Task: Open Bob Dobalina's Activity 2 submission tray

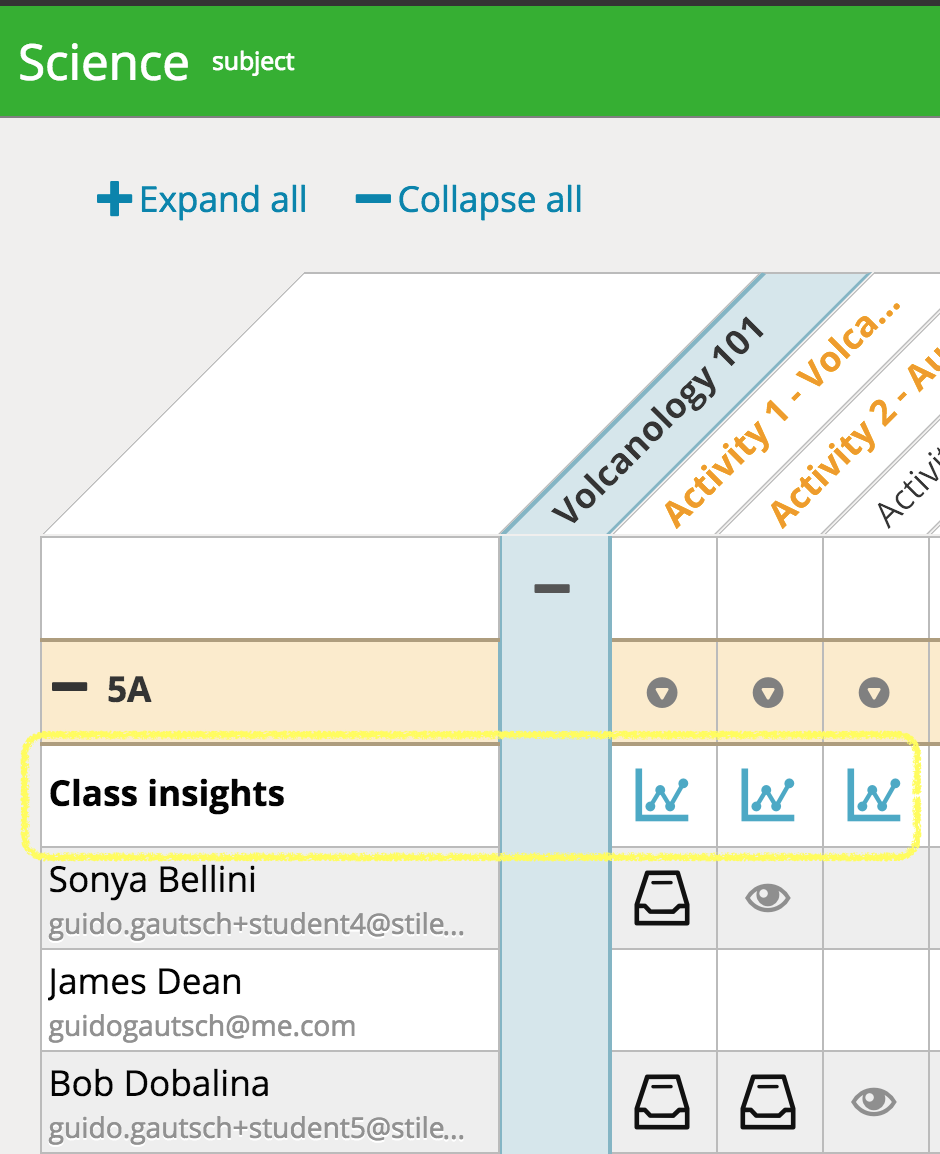Action: click(x=768, y=1102)
